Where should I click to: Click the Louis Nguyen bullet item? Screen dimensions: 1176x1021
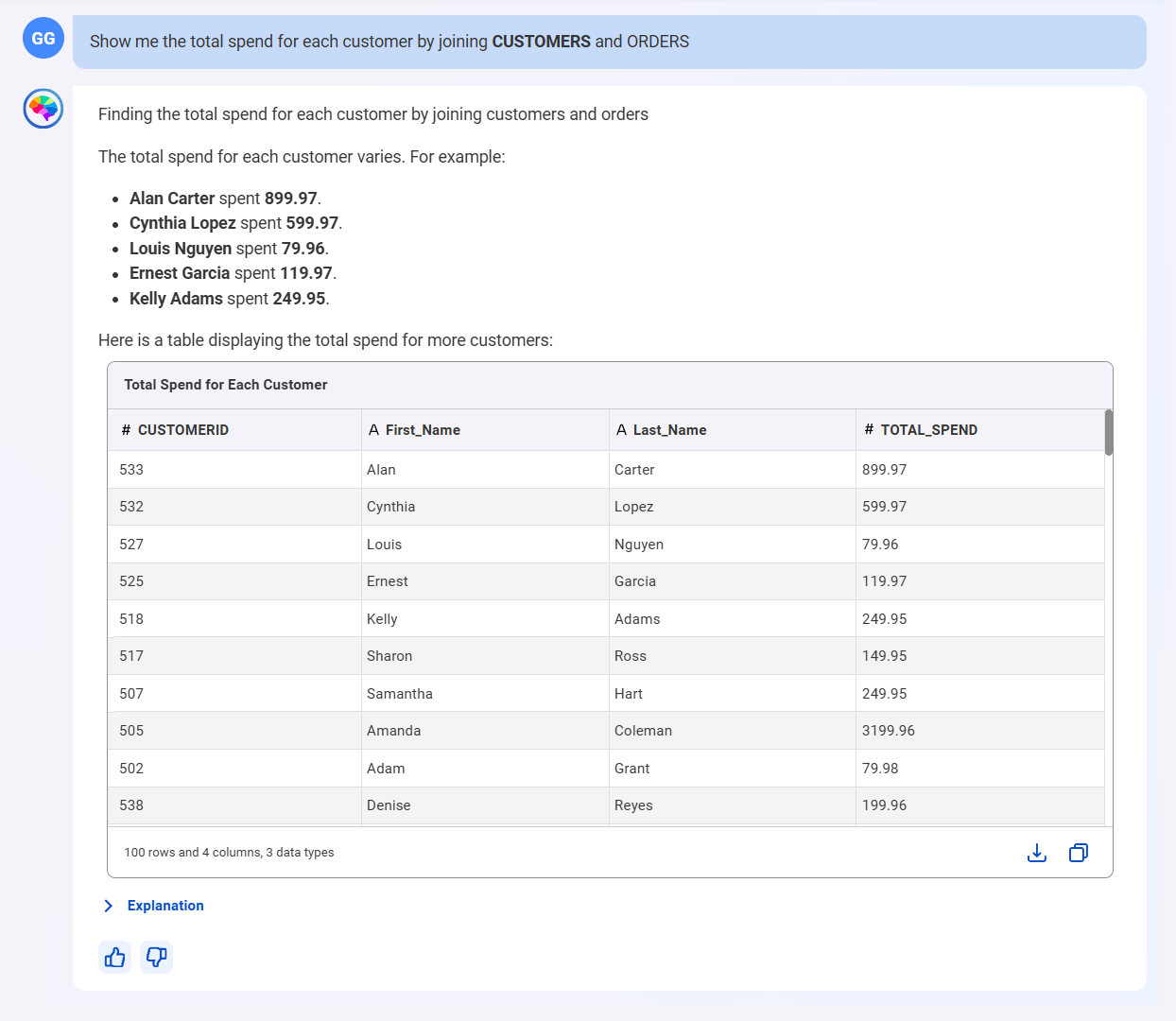coord(229,249)
